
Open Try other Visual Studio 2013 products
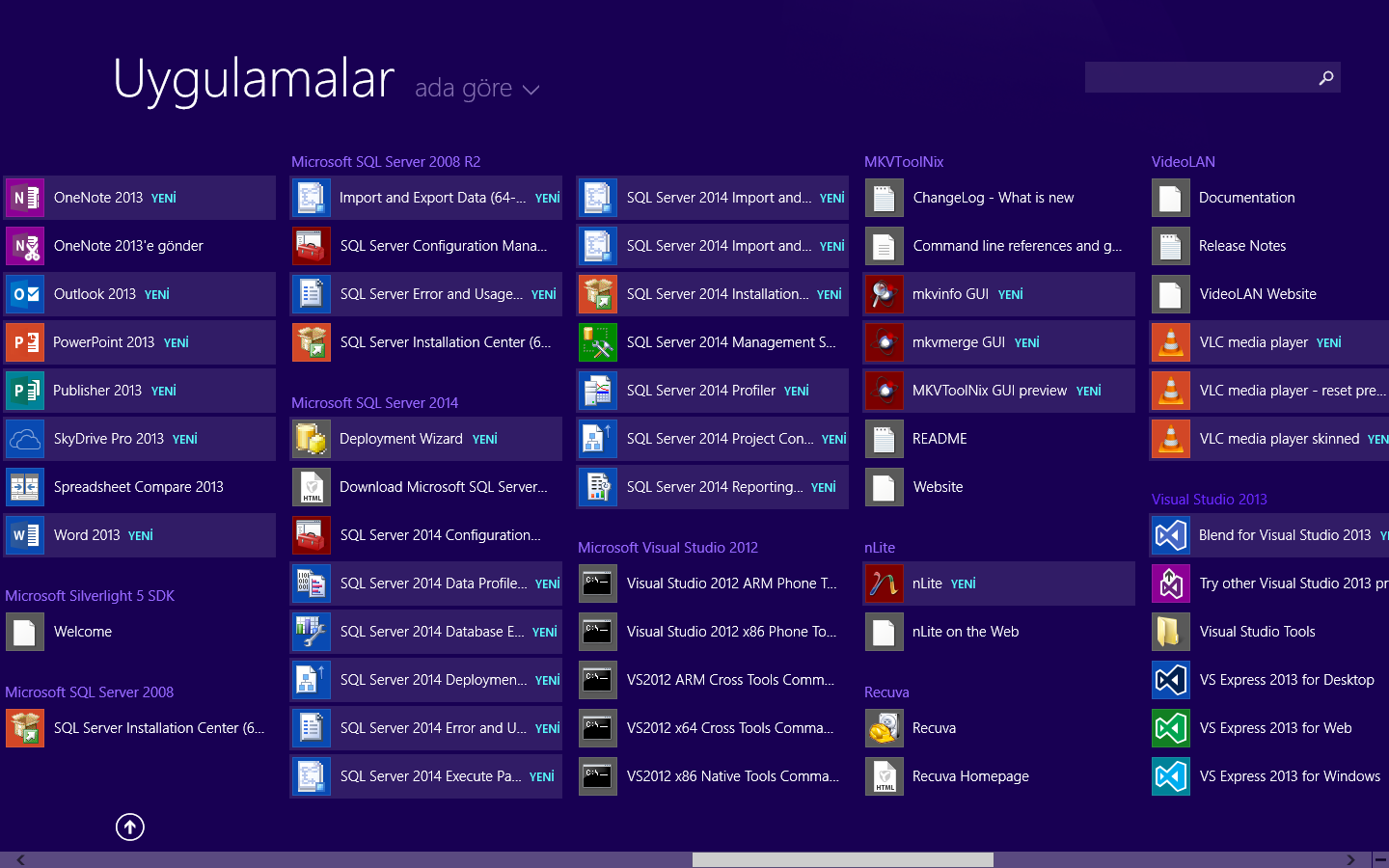click(1269, 583)
